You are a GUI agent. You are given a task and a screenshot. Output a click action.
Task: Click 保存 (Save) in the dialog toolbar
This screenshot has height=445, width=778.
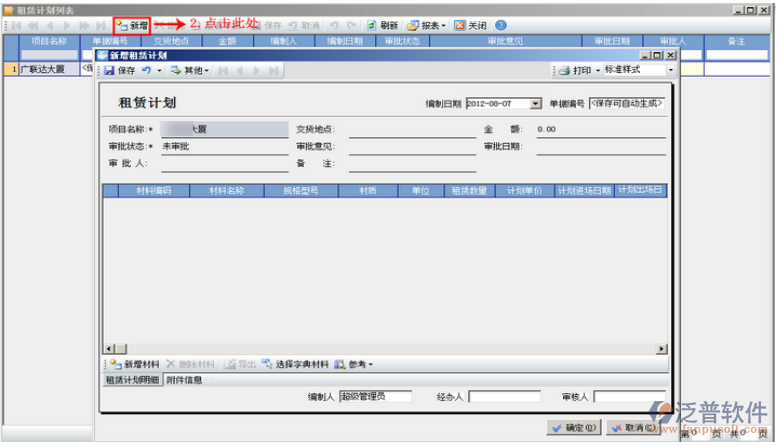tap(120, 71)
